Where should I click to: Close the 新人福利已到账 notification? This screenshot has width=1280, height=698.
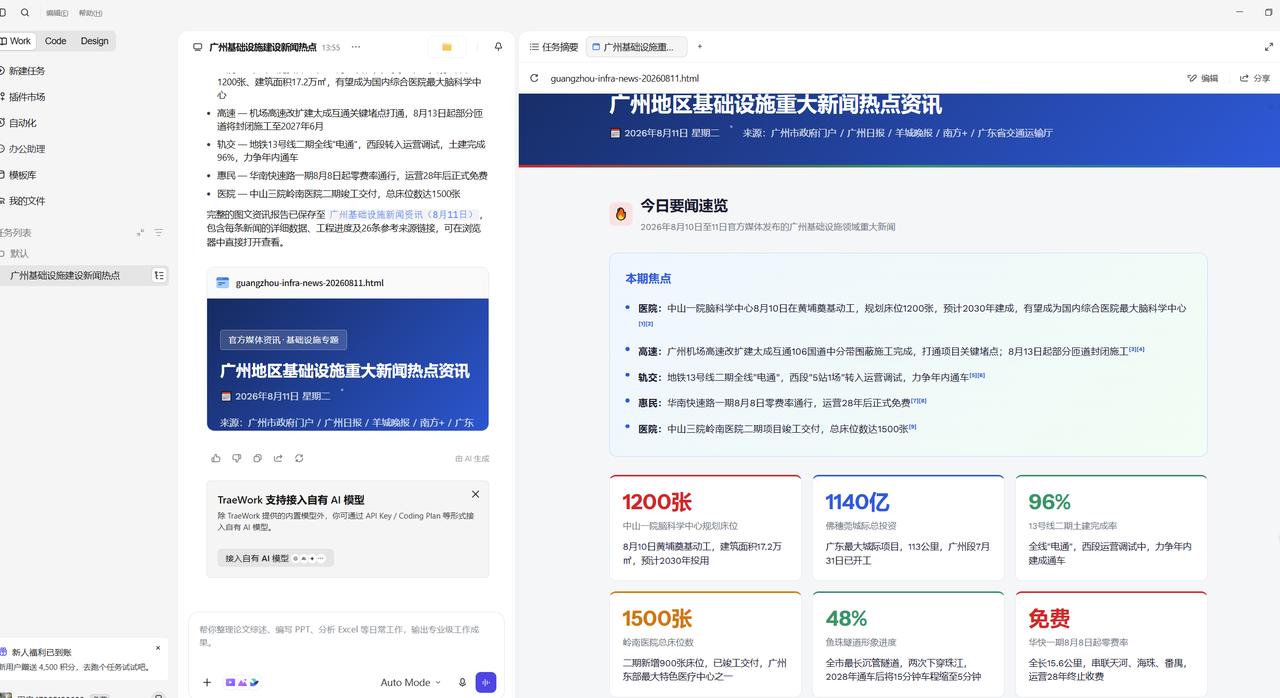[x=157, y=648]
